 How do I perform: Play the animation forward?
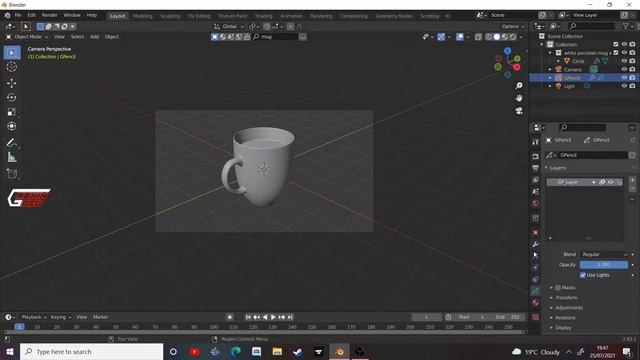coord(273,317)
